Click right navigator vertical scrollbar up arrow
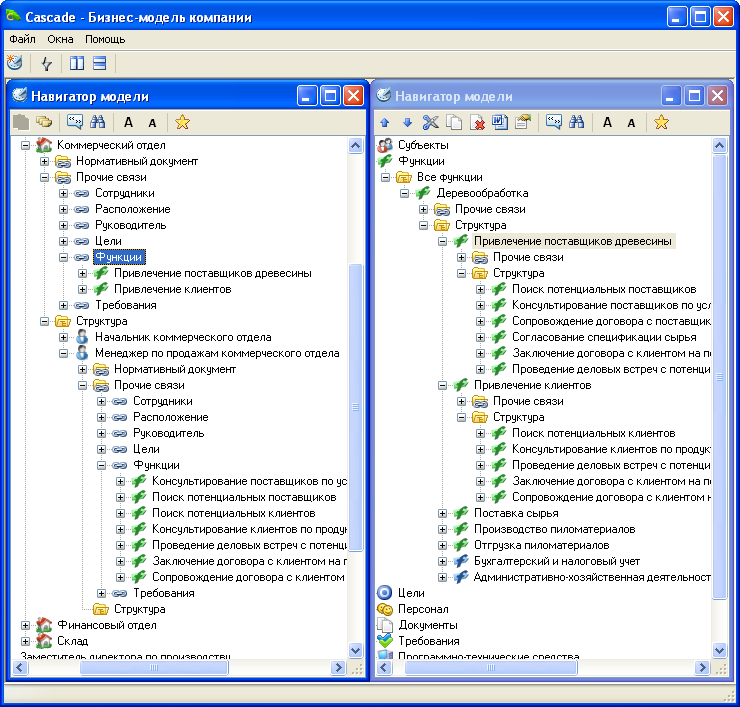Viewport: 740px width, 707px height. [x=719, y=145]
